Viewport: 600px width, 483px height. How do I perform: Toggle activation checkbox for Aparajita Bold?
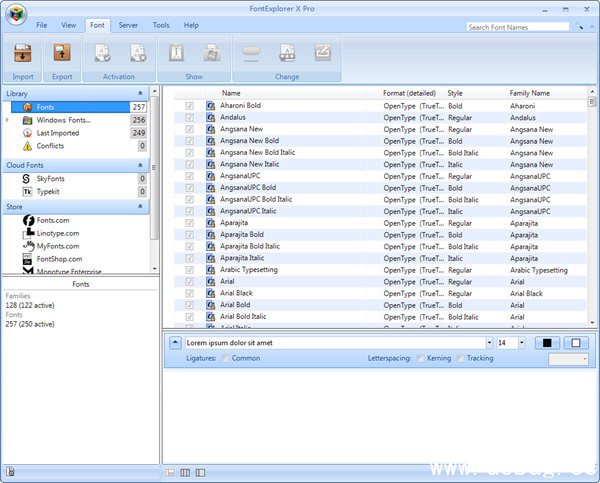point(189,235)
